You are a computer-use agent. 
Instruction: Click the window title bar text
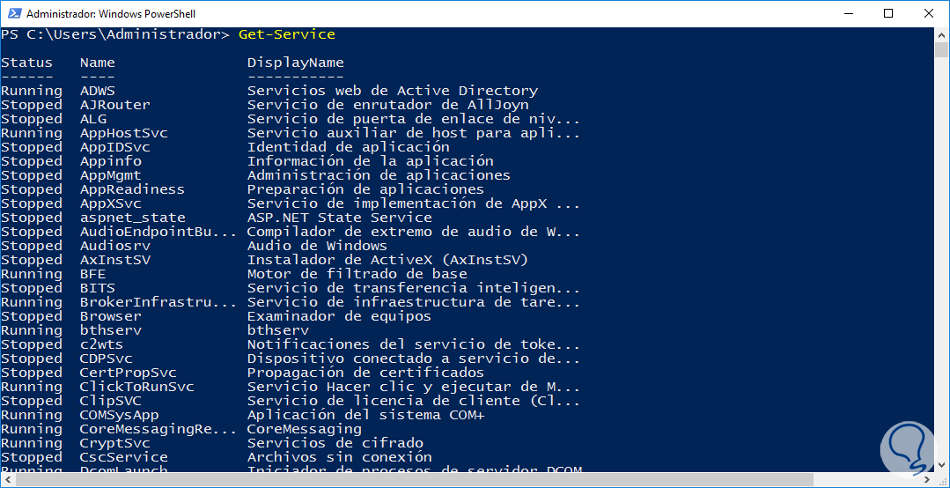(110, 14)
